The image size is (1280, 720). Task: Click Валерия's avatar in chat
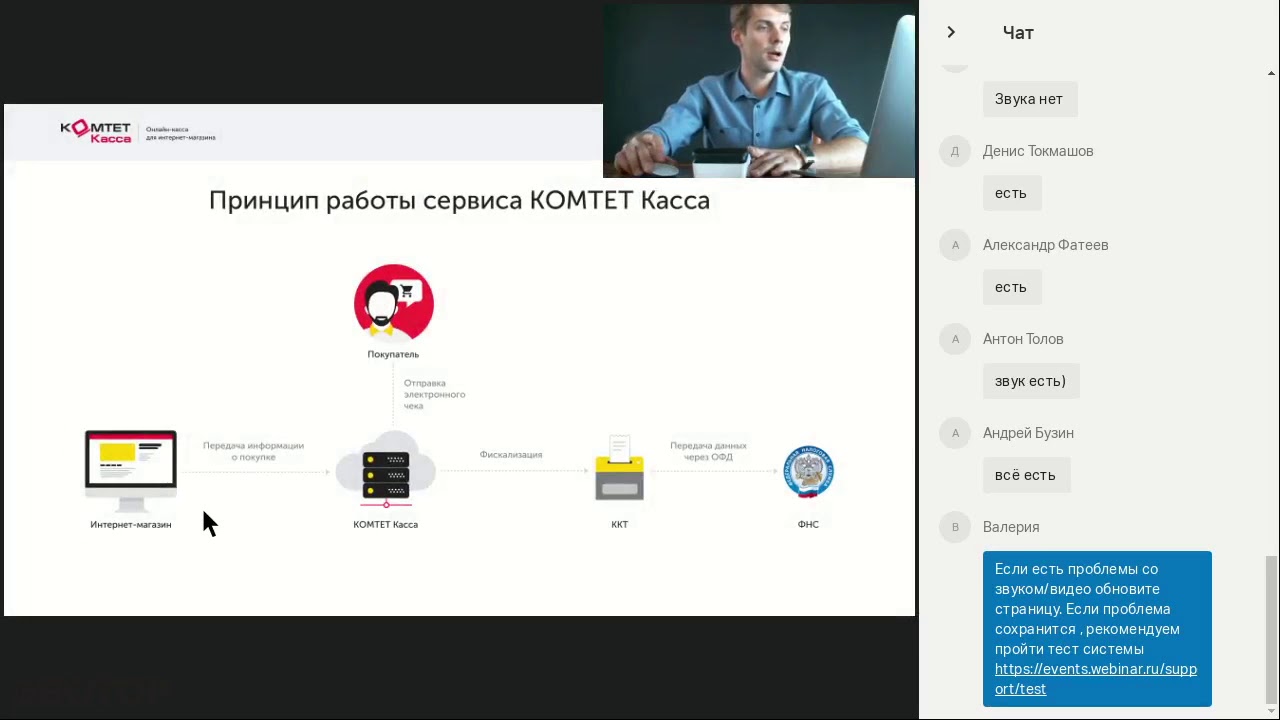[955, 527]
